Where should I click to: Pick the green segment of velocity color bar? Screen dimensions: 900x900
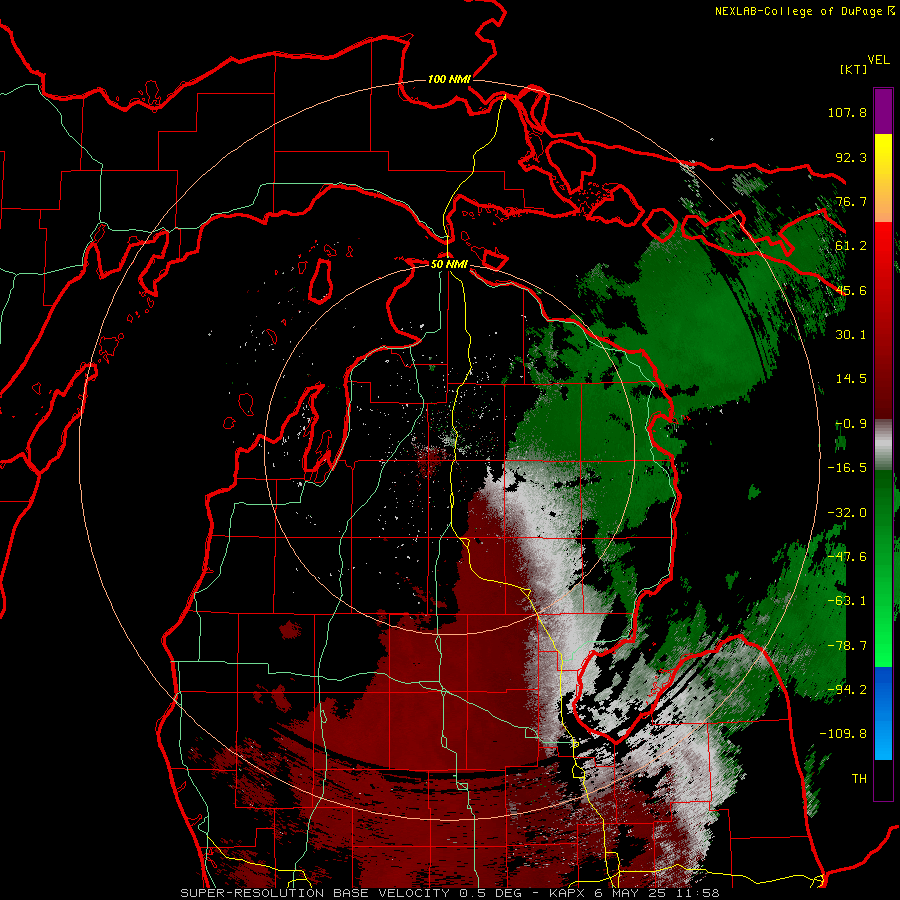coord(883,568)
